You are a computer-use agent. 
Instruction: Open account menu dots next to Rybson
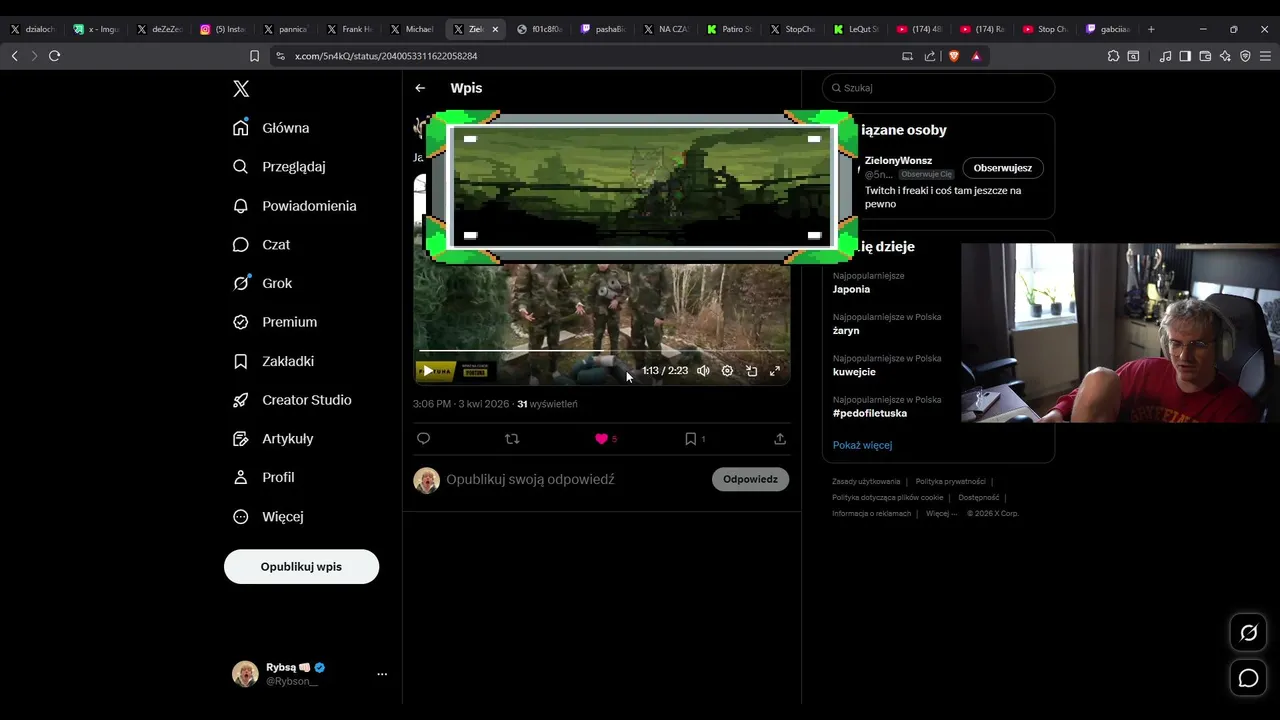click(x=381, y=674)
